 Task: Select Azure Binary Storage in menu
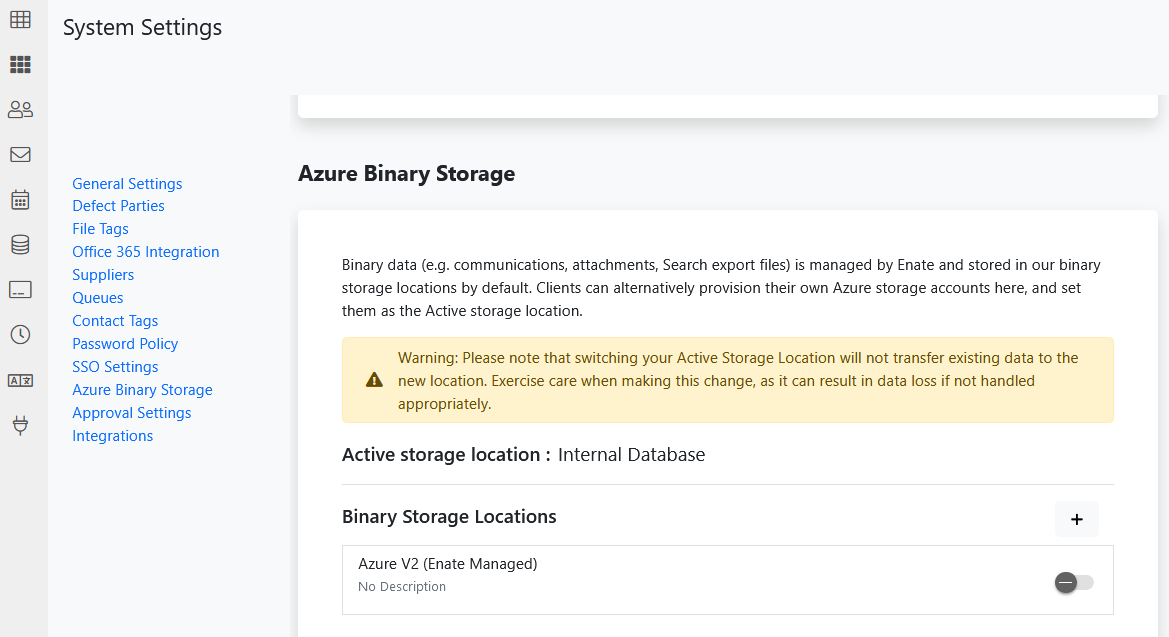142,390
